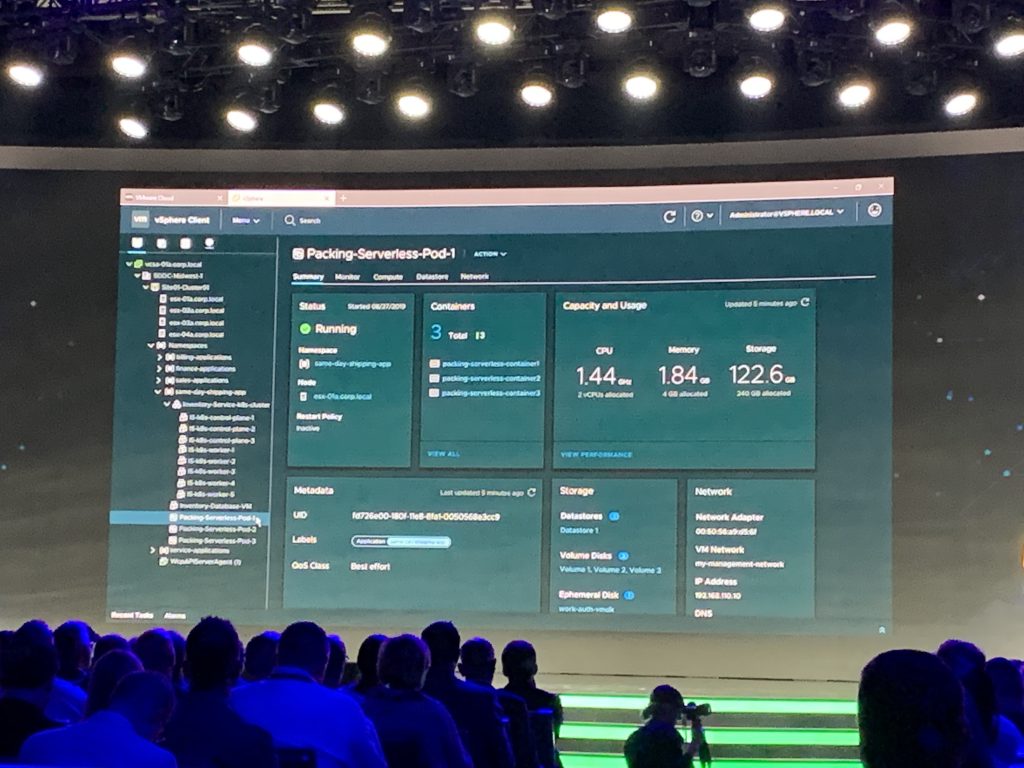This screenshot has height=768, width=1024.
Task: Open the esx-01a.corp.local node link in Status
Action: (x=342, y=396)
